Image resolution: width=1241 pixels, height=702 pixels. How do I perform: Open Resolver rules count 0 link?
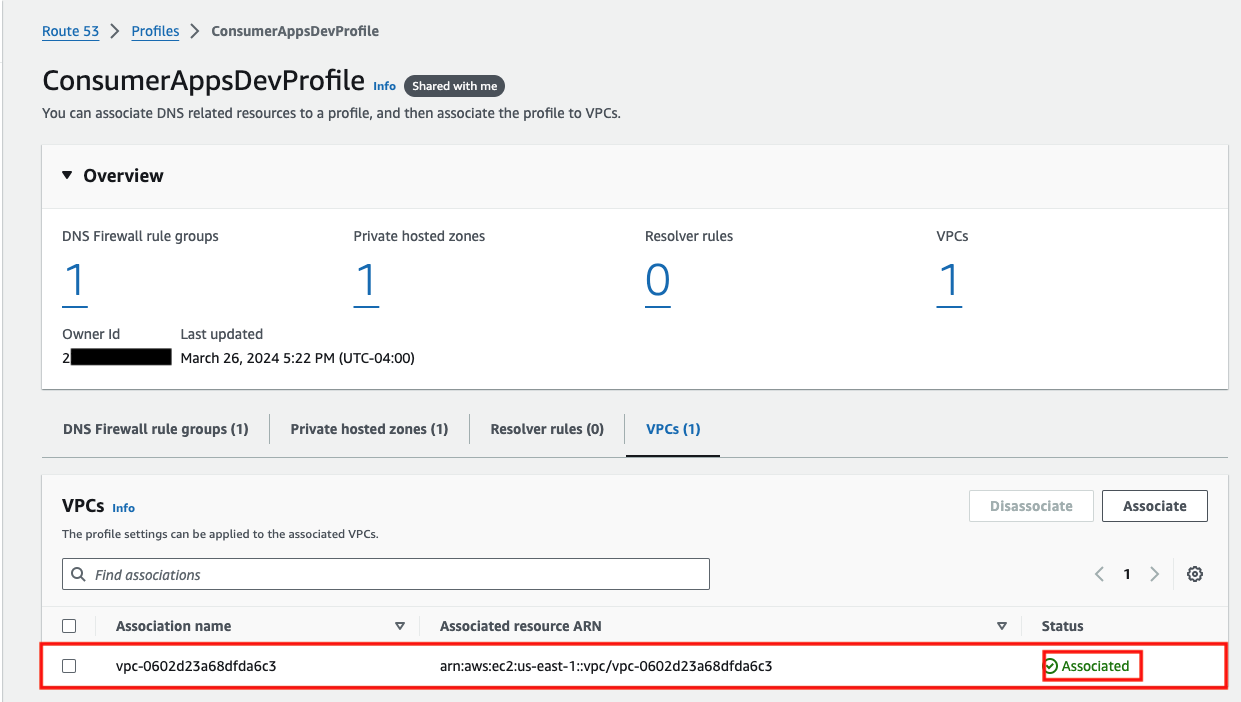click(658, 283)
